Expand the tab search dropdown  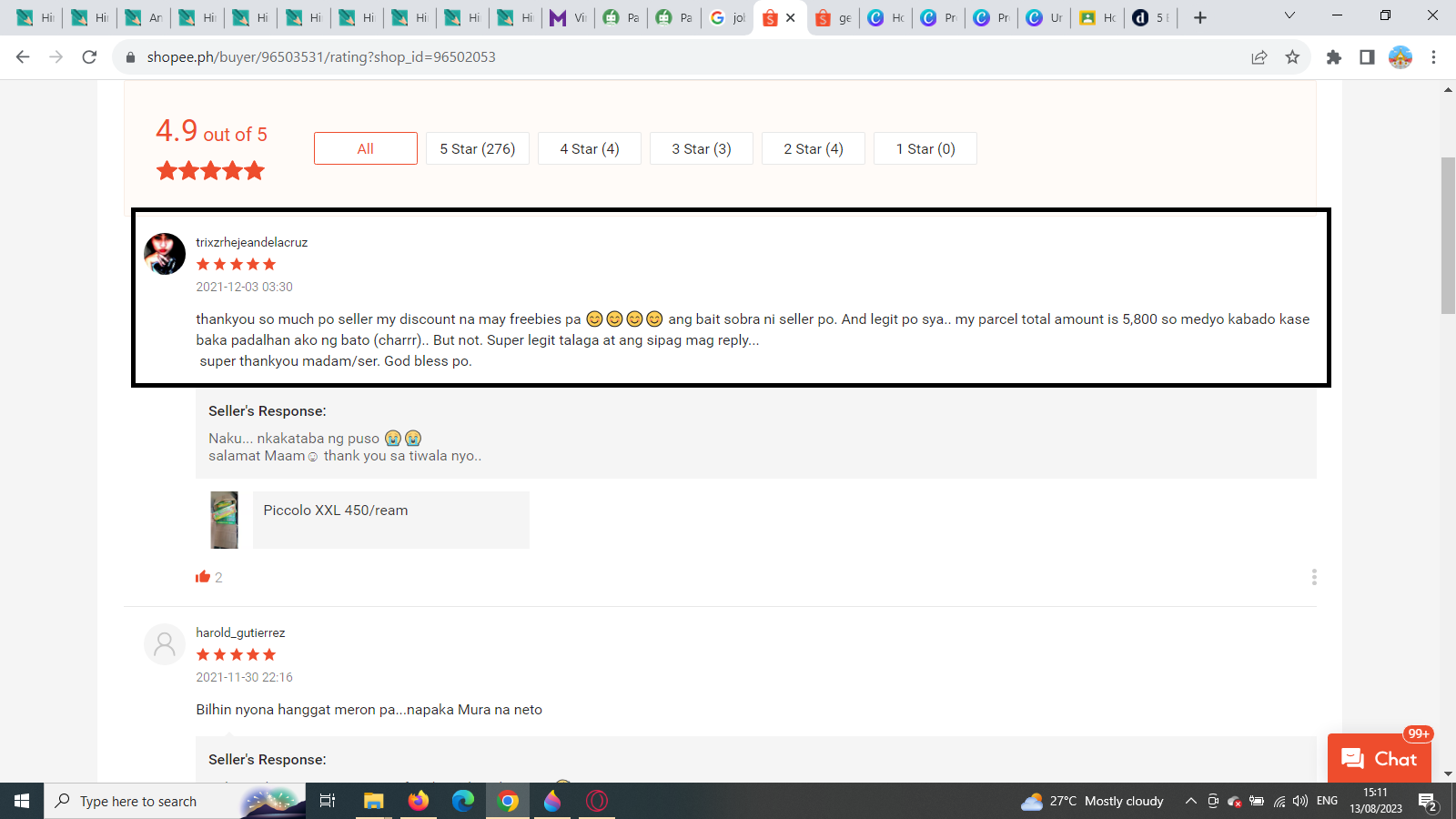click(x=1289, y=15)
